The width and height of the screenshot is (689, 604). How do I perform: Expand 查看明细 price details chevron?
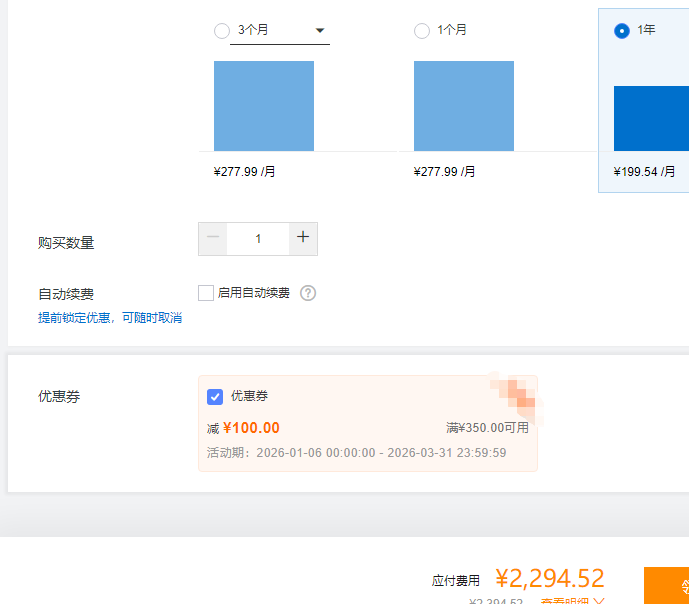pyautogui.click(x=599, y=601)
